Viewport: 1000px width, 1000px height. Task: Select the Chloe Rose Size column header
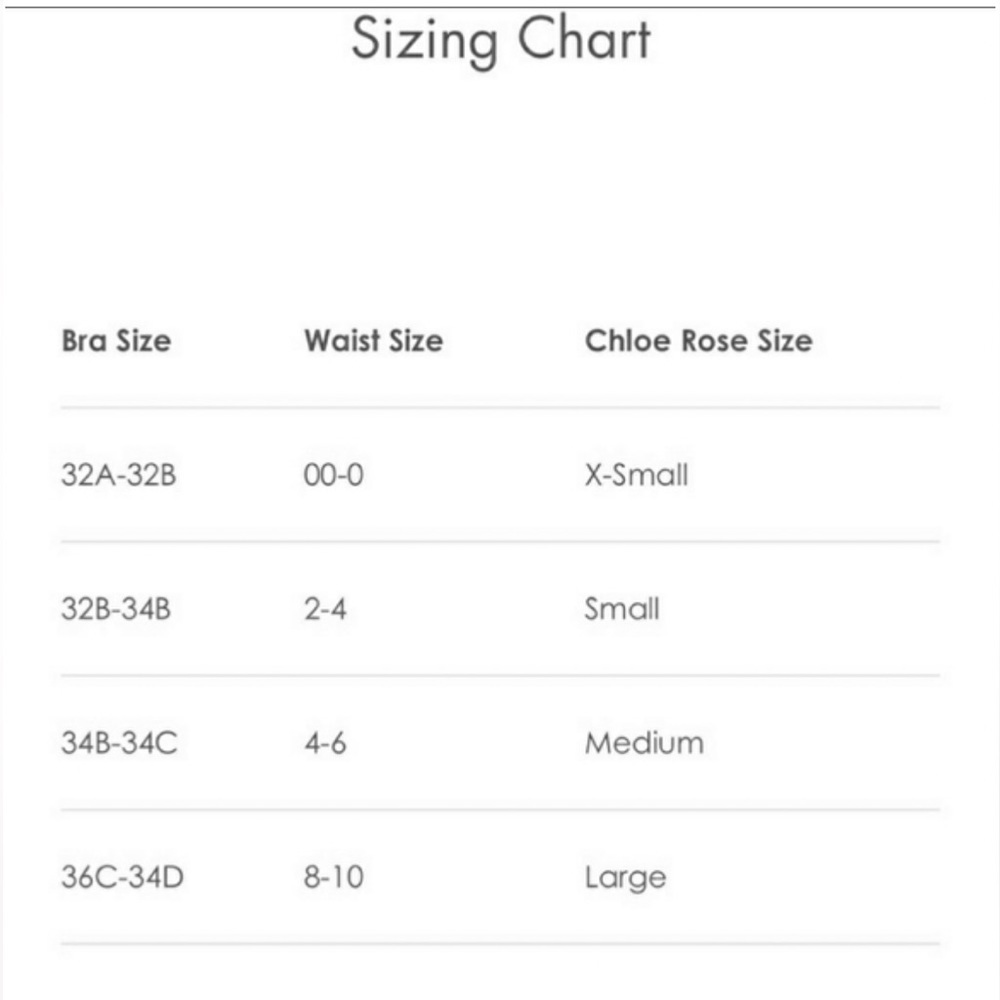point(698,341)
